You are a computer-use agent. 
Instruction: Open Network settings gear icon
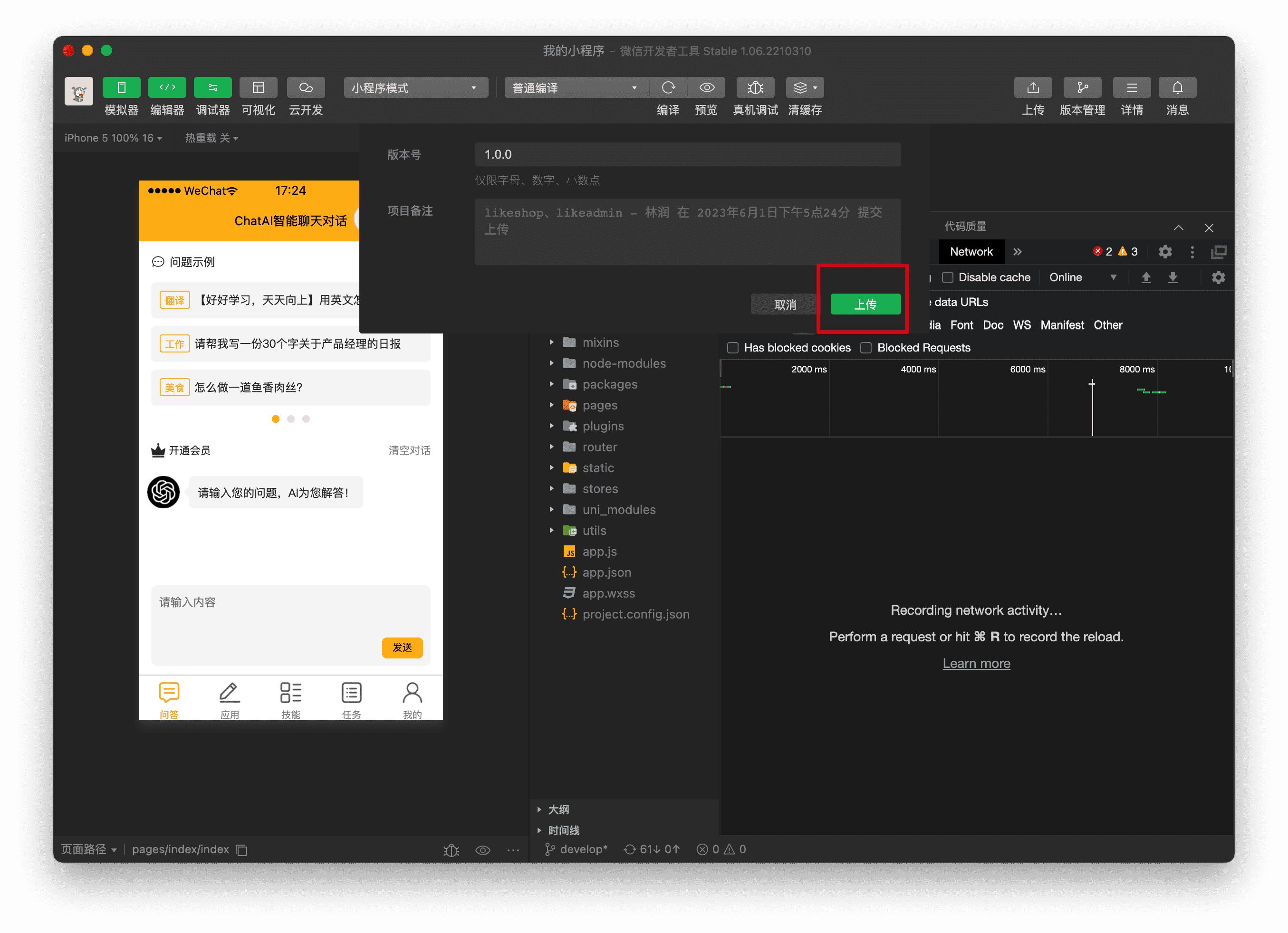point(1218,277)
